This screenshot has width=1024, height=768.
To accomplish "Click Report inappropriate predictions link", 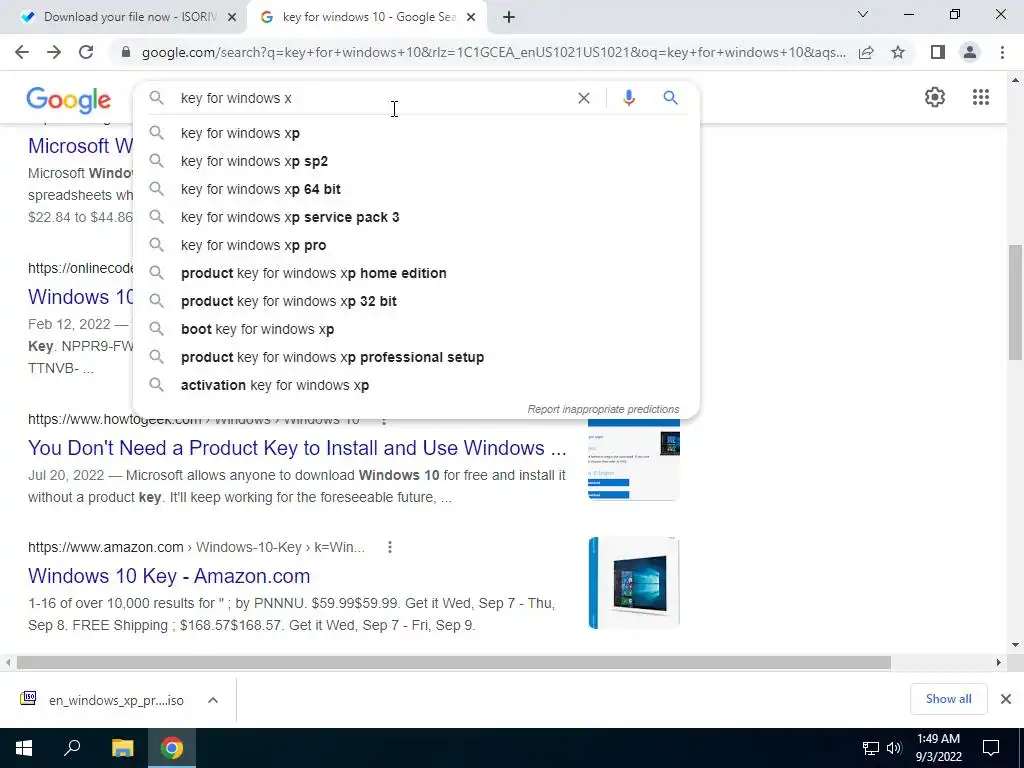I will [x=603, y=409].
